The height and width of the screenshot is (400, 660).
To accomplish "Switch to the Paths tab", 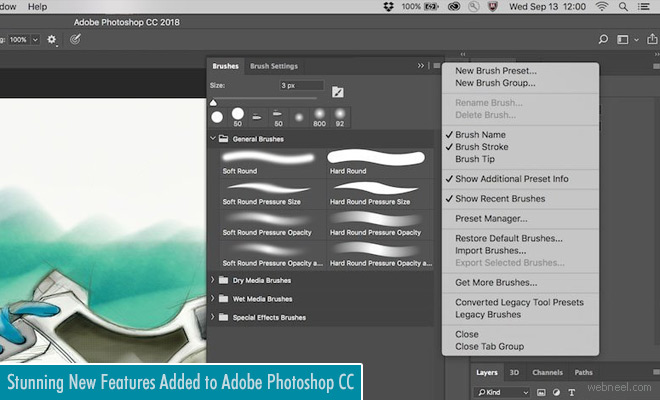I will [x=583, y=373].
